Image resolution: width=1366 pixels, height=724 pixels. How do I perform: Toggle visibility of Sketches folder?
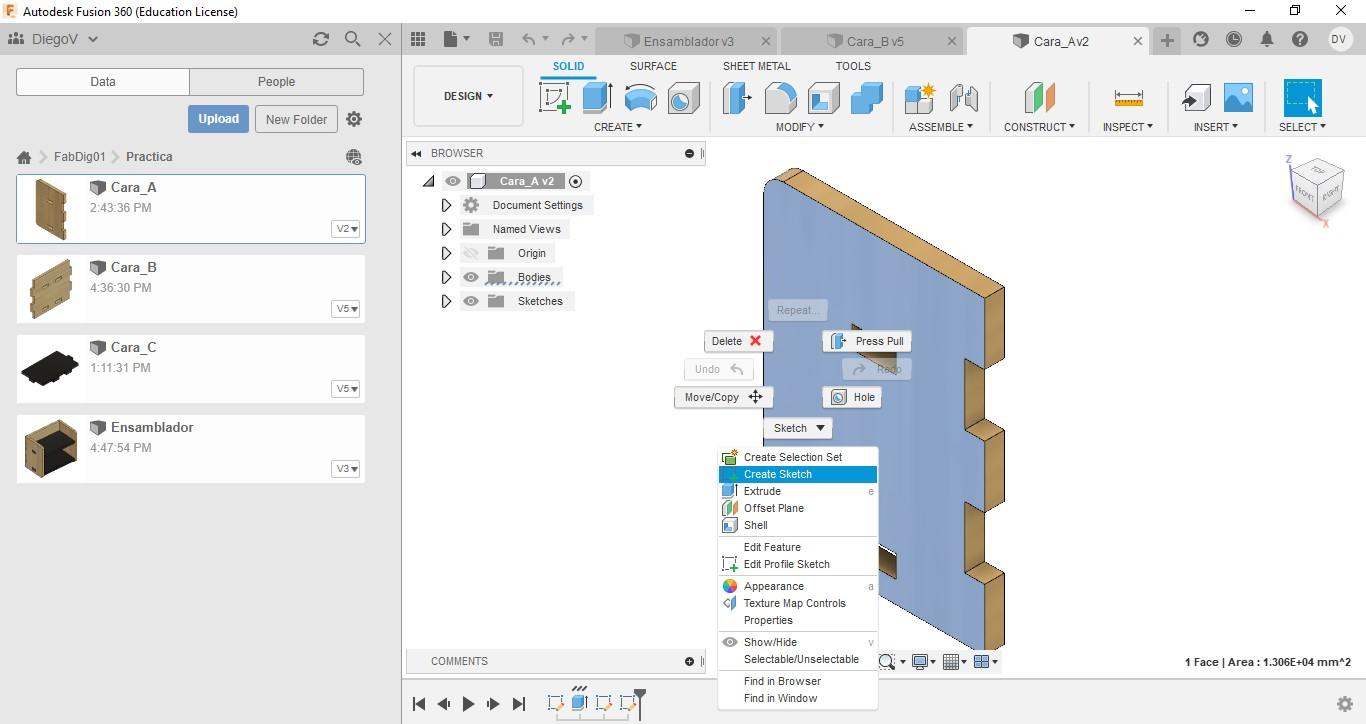coord(471,301)
